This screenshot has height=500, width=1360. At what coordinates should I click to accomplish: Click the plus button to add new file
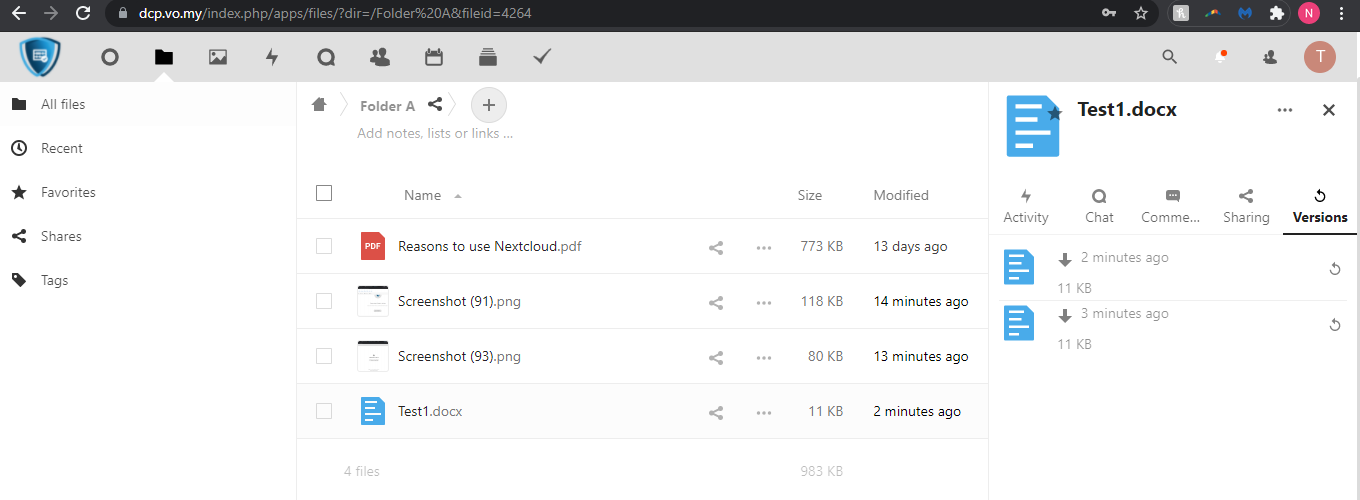click(488, 105)
